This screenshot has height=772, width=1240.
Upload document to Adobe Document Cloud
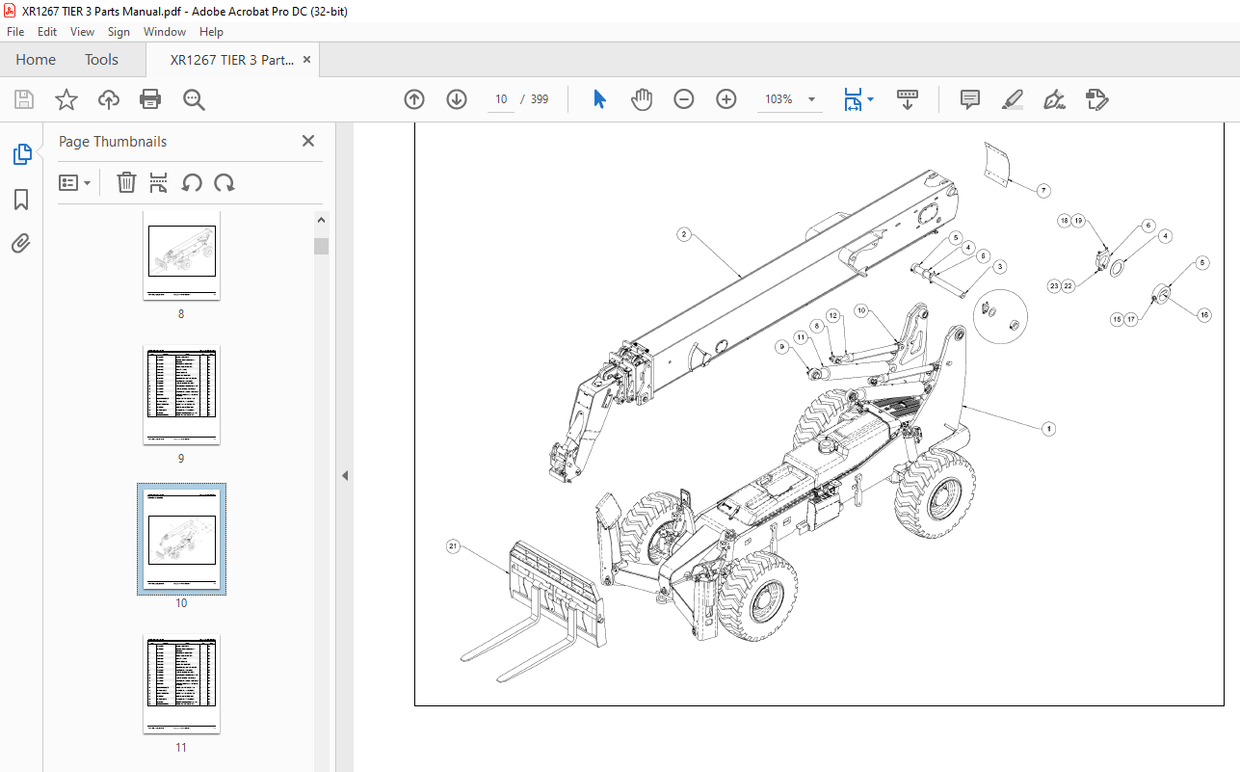108,99
